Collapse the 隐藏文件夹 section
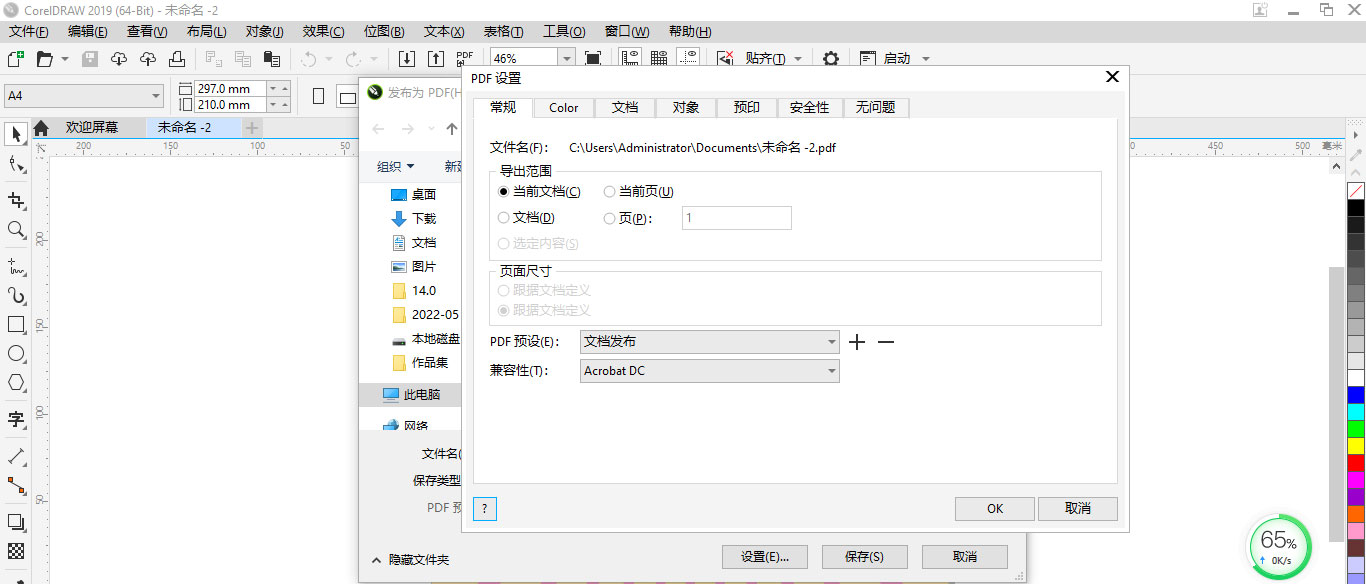1366x584 pixels. coord(421,561)
